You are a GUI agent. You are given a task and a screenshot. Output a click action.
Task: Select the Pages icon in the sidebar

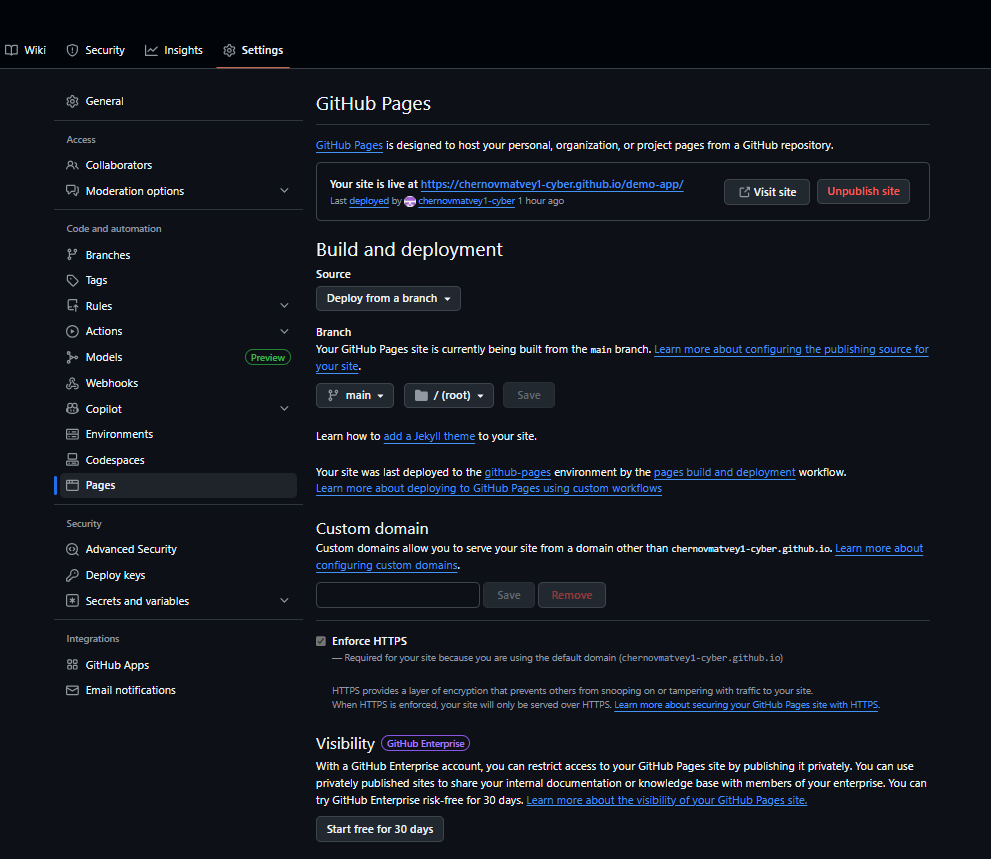click(x=74, y=485)
